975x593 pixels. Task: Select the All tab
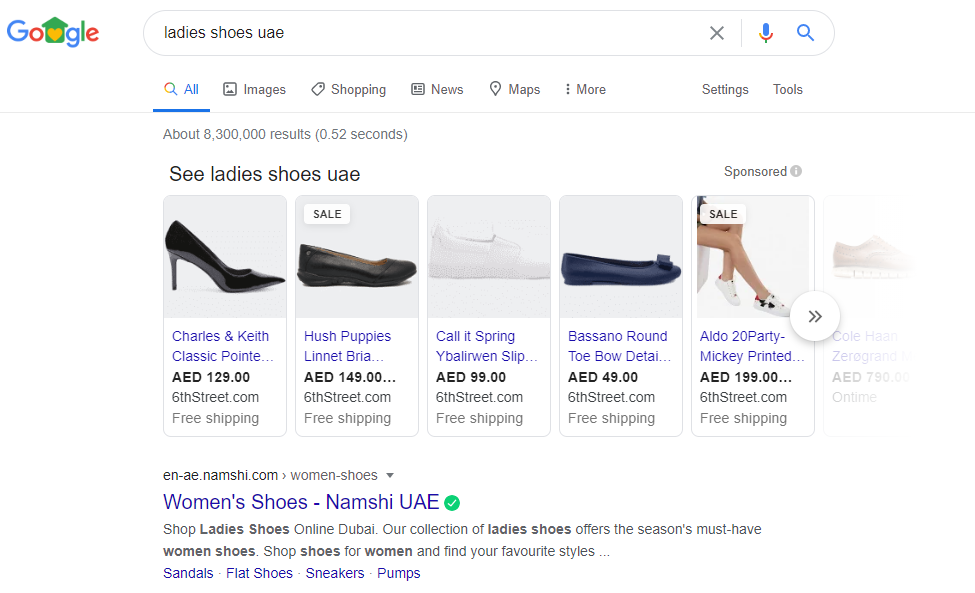pos(181,90)
